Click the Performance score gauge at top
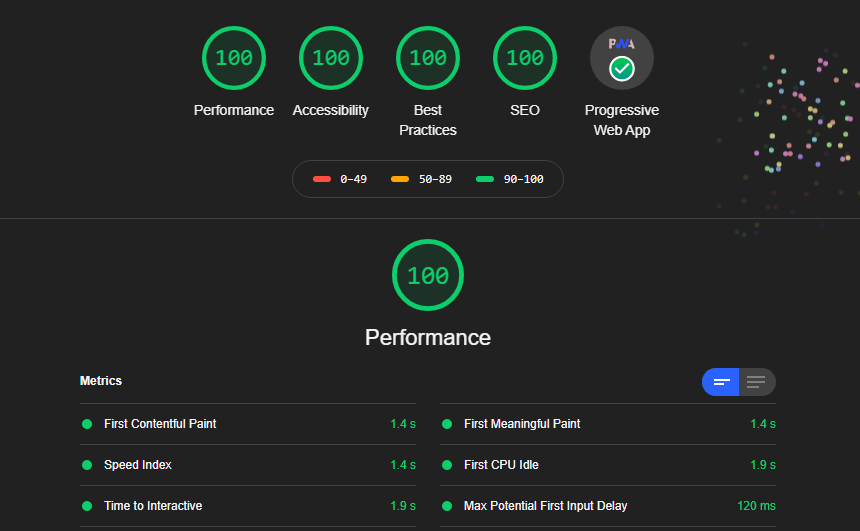The width and height of the screenshot is (860, 531). 234,58
